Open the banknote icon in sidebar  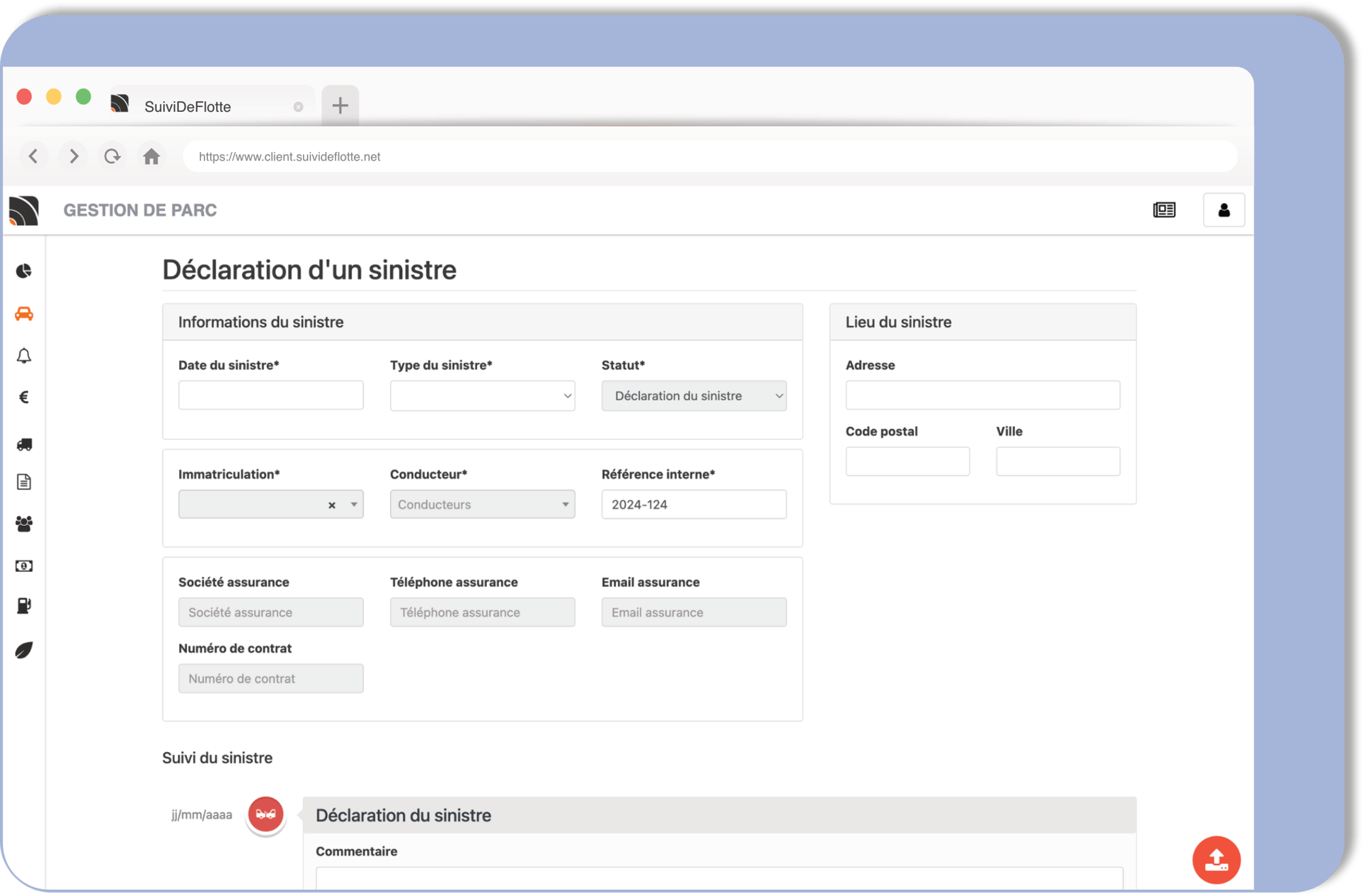click(x=24, y=566)
